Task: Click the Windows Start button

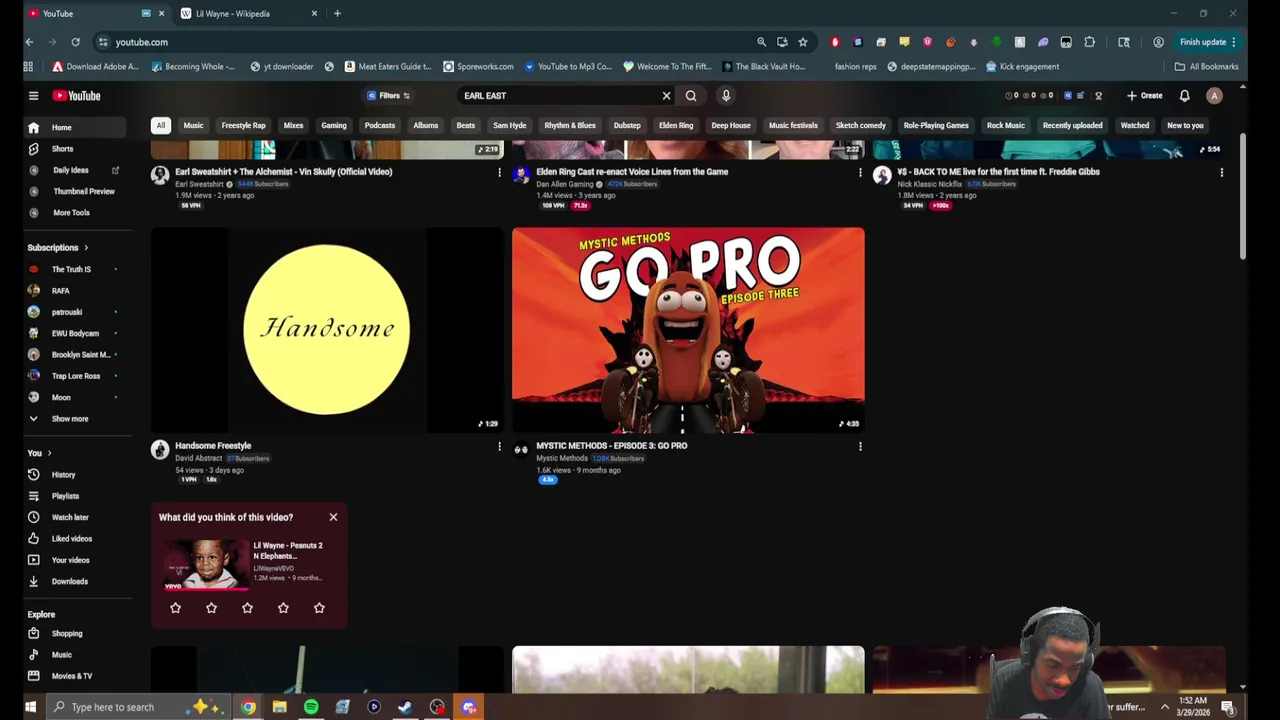Action: pyautogui.click(x=30, y=707)
